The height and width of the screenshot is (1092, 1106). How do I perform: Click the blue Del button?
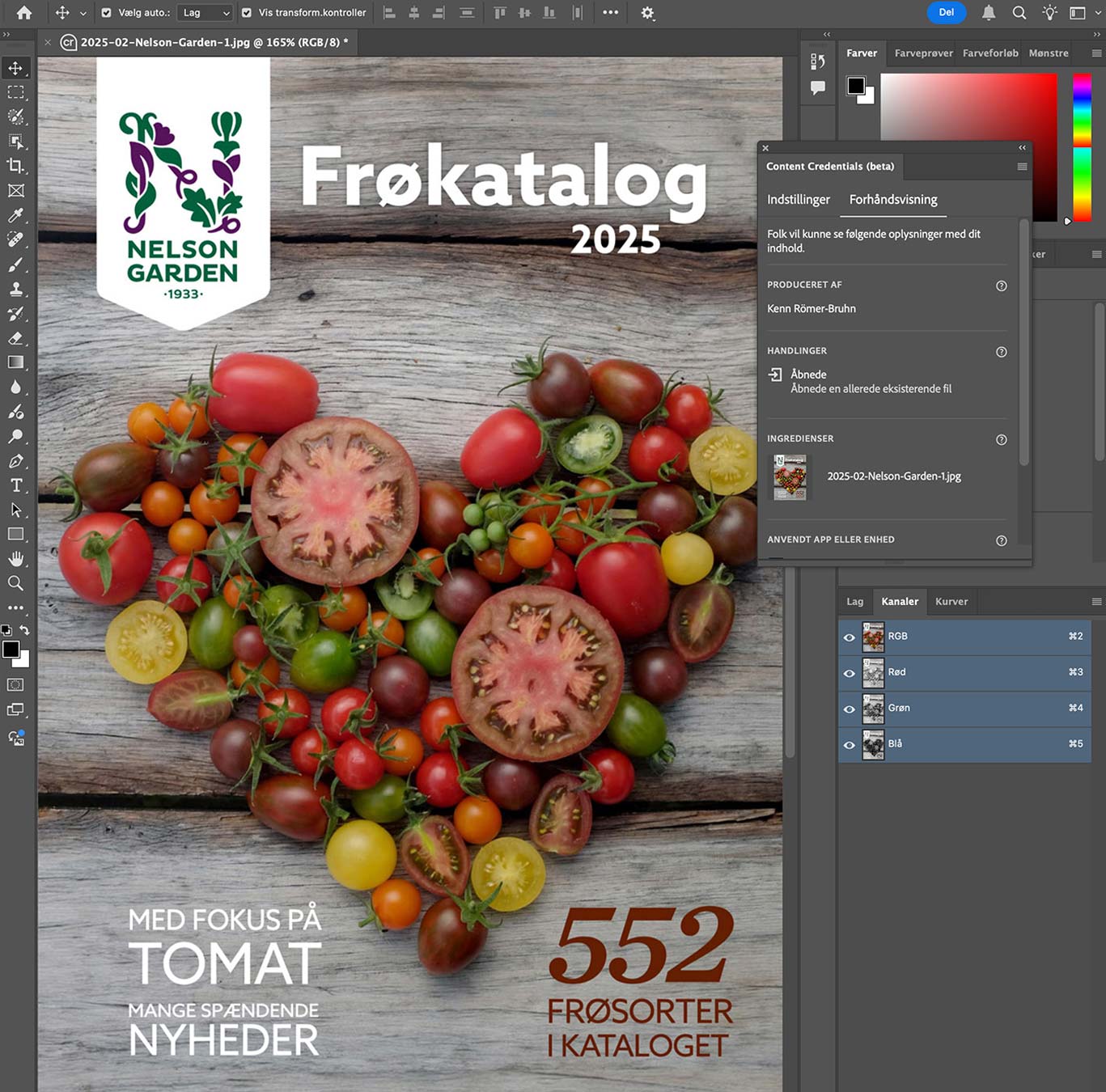(x=946, y=12)
